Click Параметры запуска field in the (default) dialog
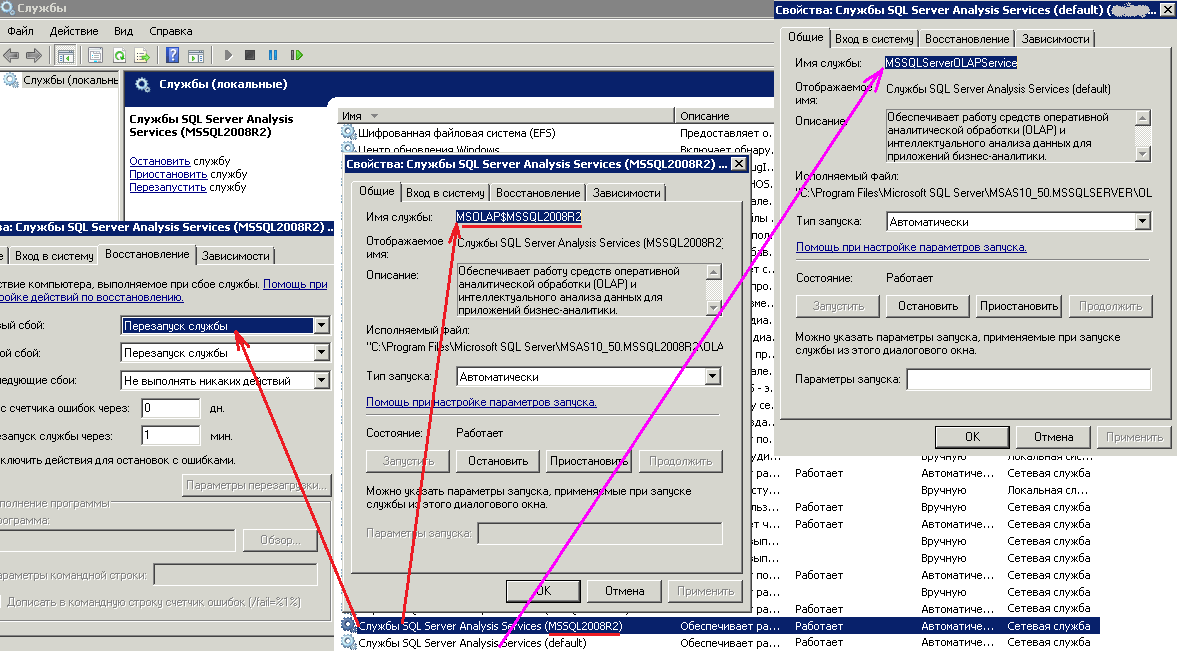Viewport: 1177px width, 651px height. pyautogui.click(x=1028, y=379)
